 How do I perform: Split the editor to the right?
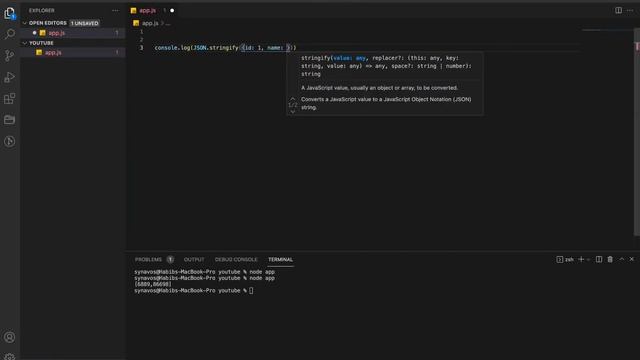pos(618,10)
